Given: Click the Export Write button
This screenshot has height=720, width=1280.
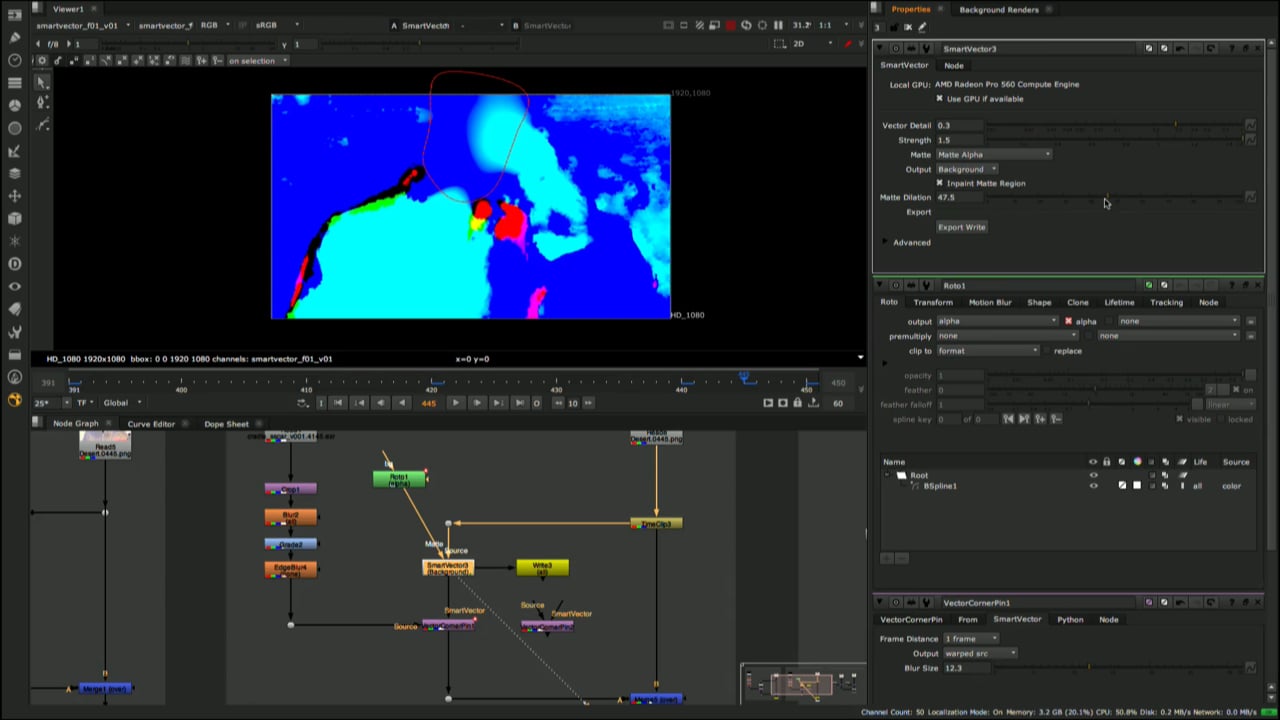Looking at the screenshot, I should (961, 227).
